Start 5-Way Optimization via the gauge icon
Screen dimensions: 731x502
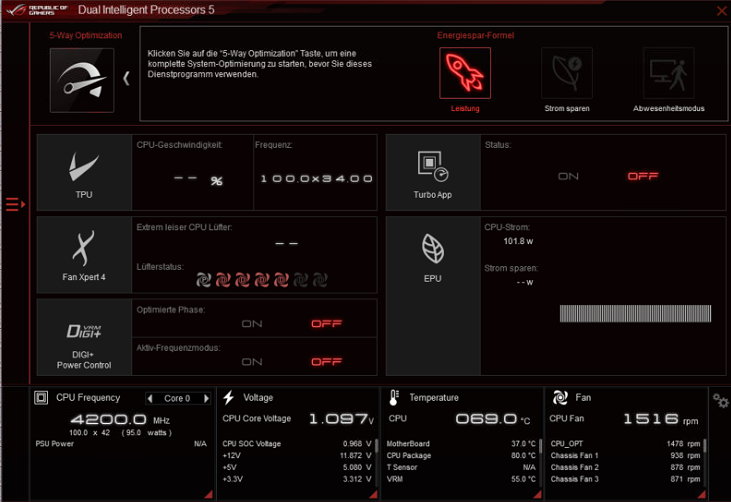pyautogui.click(x=82, y=80)
